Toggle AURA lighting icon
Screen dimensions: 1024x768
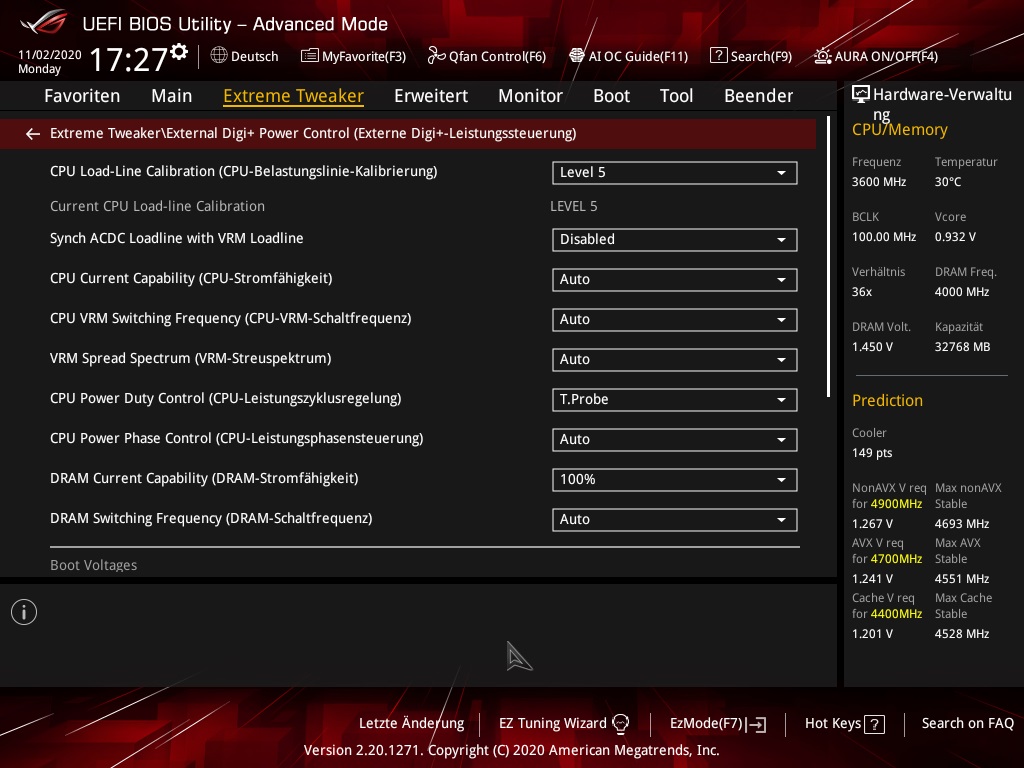click(x=823, y=56)
